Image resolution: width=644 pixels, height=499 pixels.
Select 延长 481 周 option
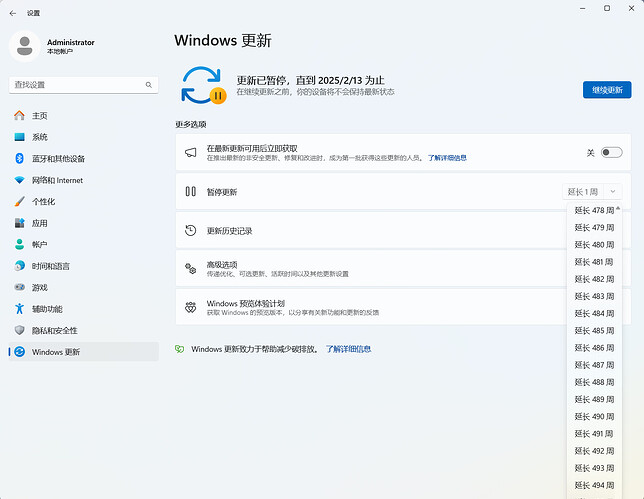(x=594, y=262)
